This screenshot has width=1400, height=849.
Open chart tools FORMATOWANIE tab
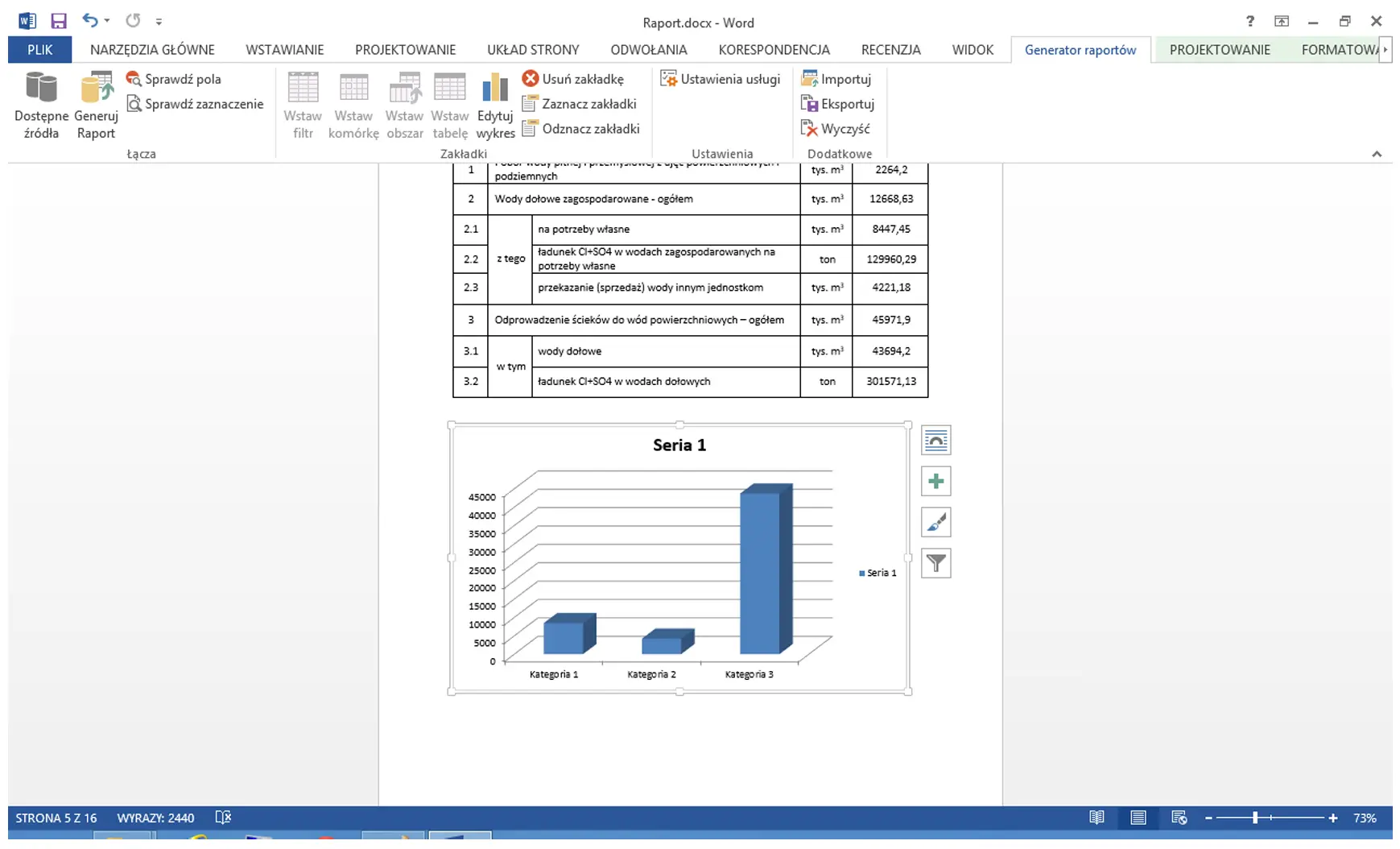1339,50
